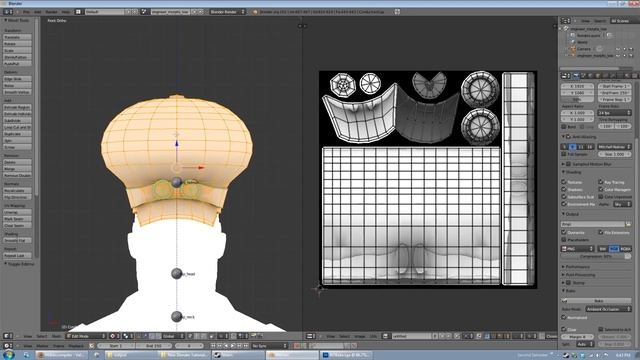The height and width of the screenshot is (360, 640).
Task: Click the Windows Start orb
Action: 9,355
